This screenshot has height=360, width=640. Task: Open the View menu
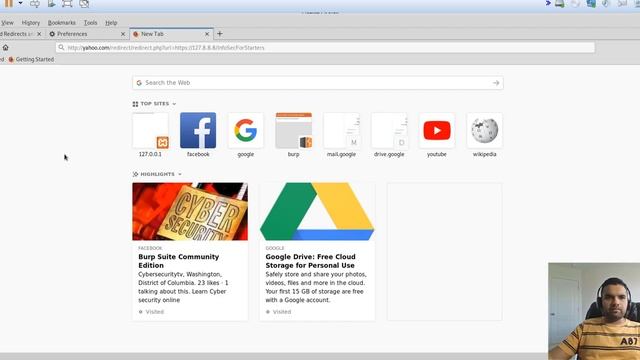(7, 23)
